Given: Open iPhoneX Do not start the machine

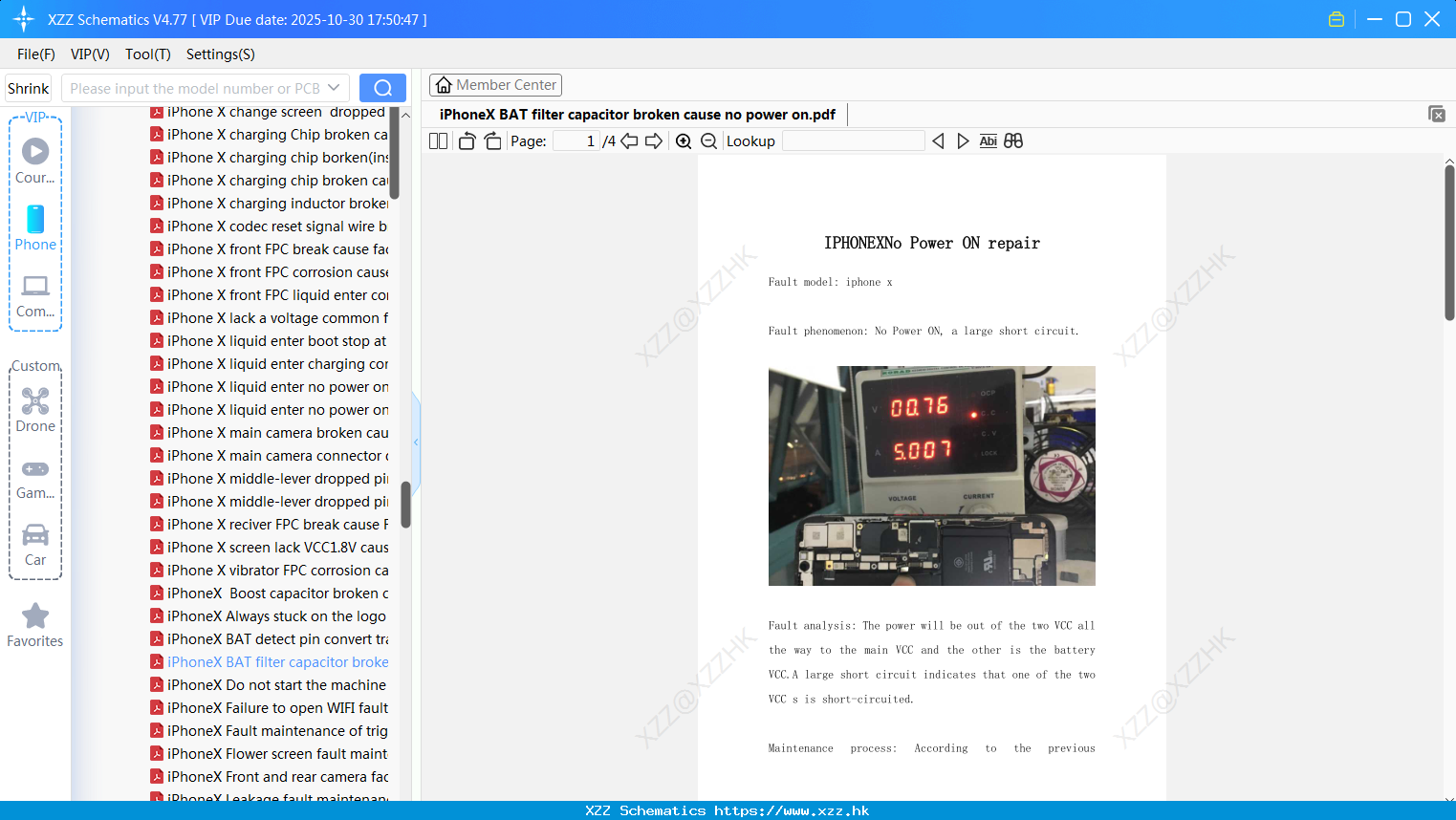Looking at the screenshot, I should tap(269, 685).
